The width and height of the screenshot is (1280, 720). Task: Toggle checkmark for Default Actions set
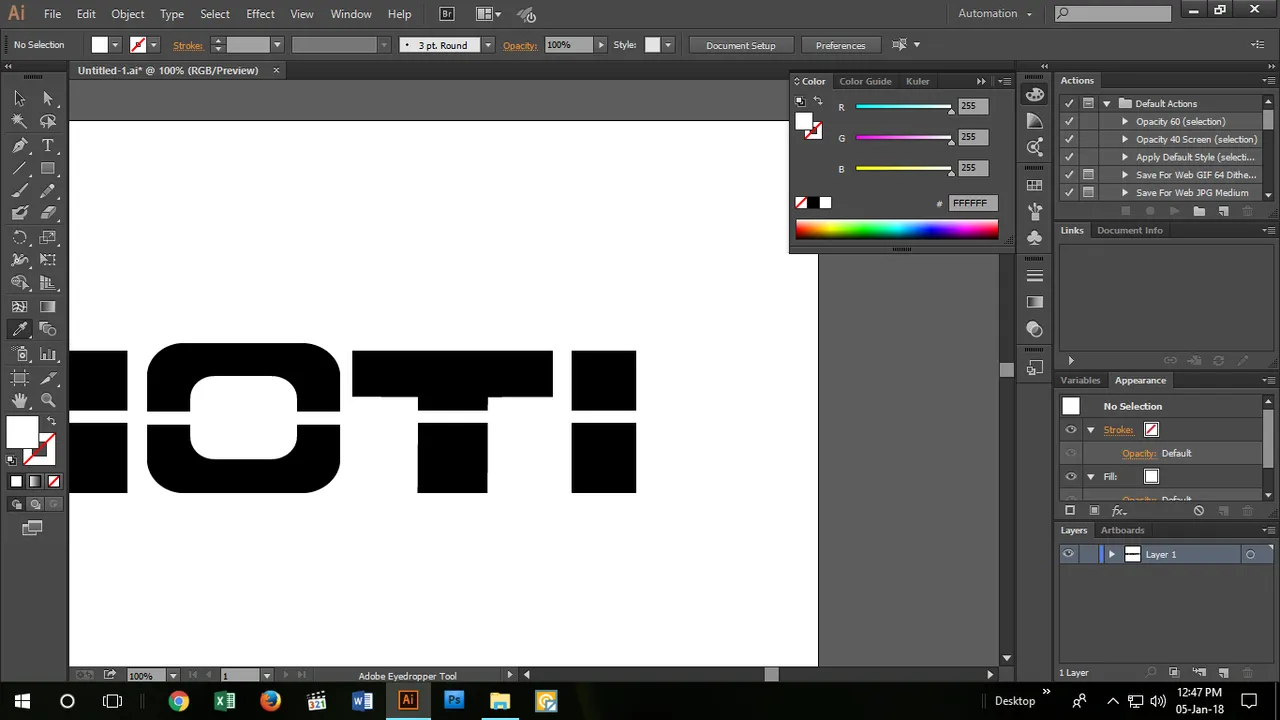click(1070, 104)
